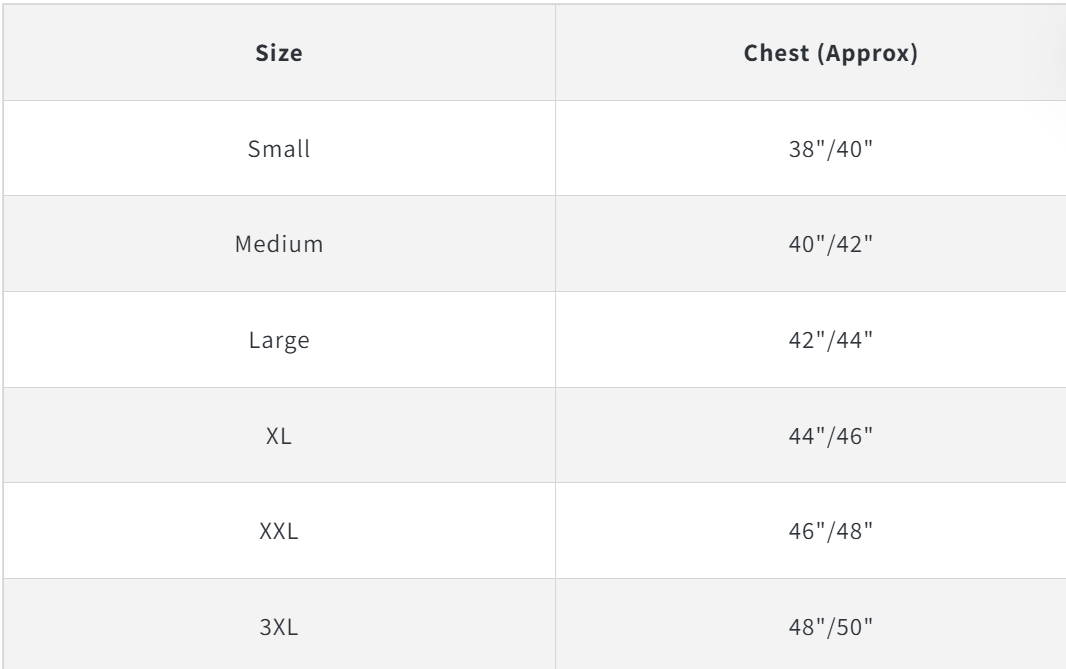The width and height of the screenshot is (1066, 669).
Task: Select the Small size cell
Action: click(279, 149)
